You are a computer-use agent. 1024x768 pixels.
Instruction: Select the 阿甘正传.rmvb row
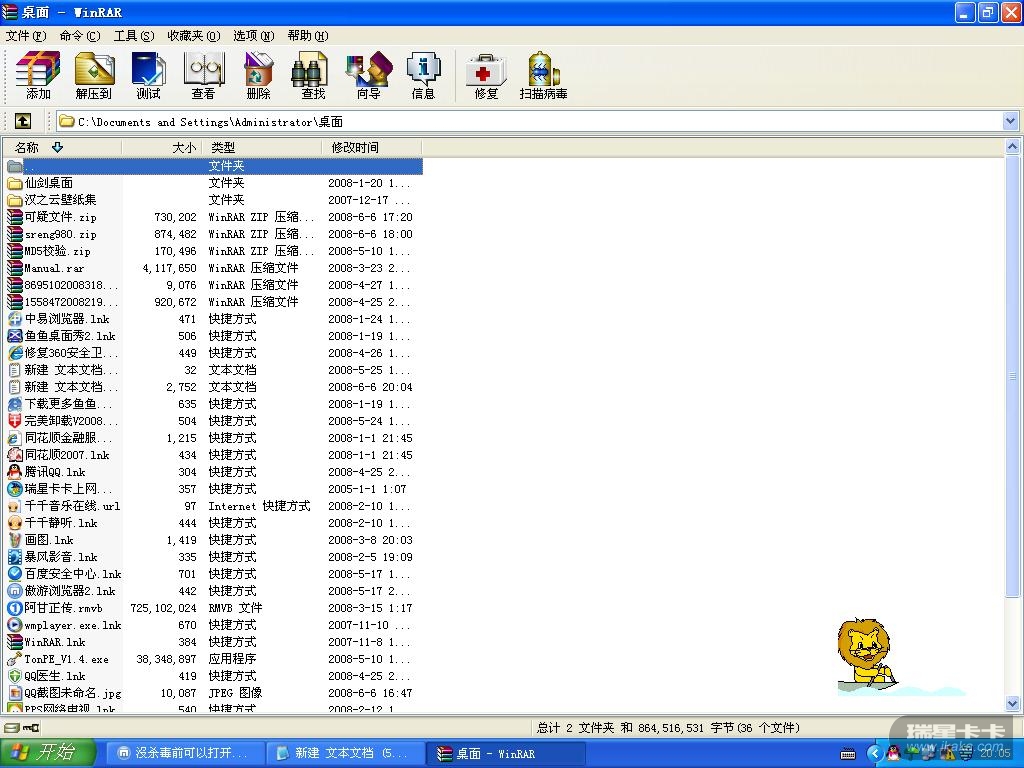point(214,607)
